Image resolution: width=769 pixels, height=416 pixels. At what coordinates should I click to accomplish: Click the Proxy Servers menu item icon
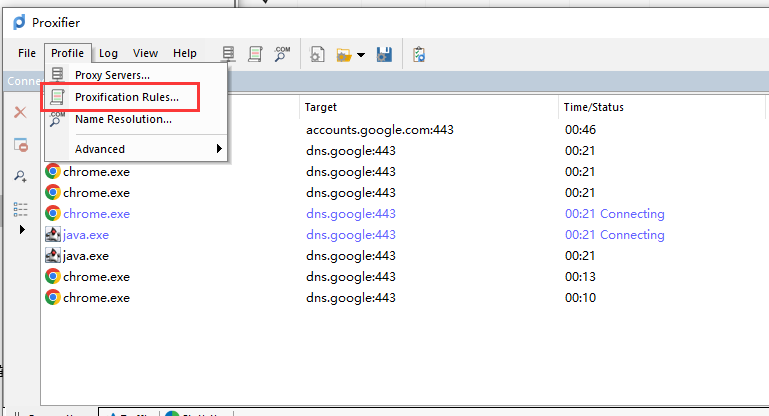click(57, 75)
